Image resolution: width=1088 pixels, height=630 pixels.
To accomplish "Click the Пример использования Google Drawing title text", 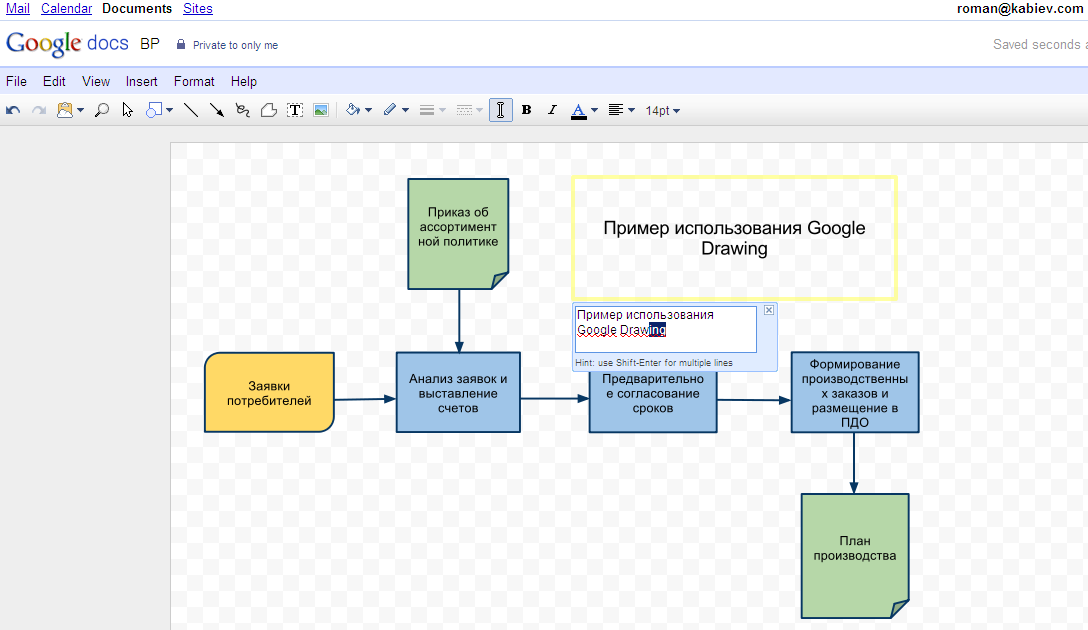I will pos(734,238).
